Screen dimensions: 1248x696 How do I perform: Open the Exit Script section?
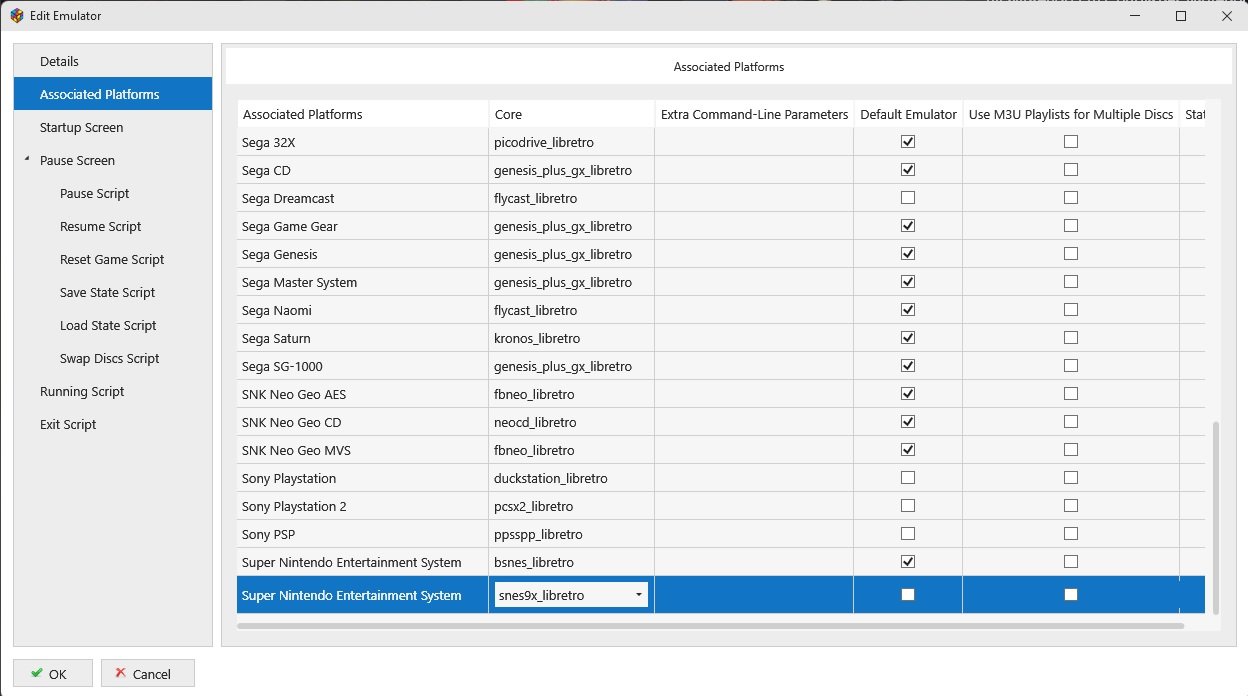[x=113, y=424]
